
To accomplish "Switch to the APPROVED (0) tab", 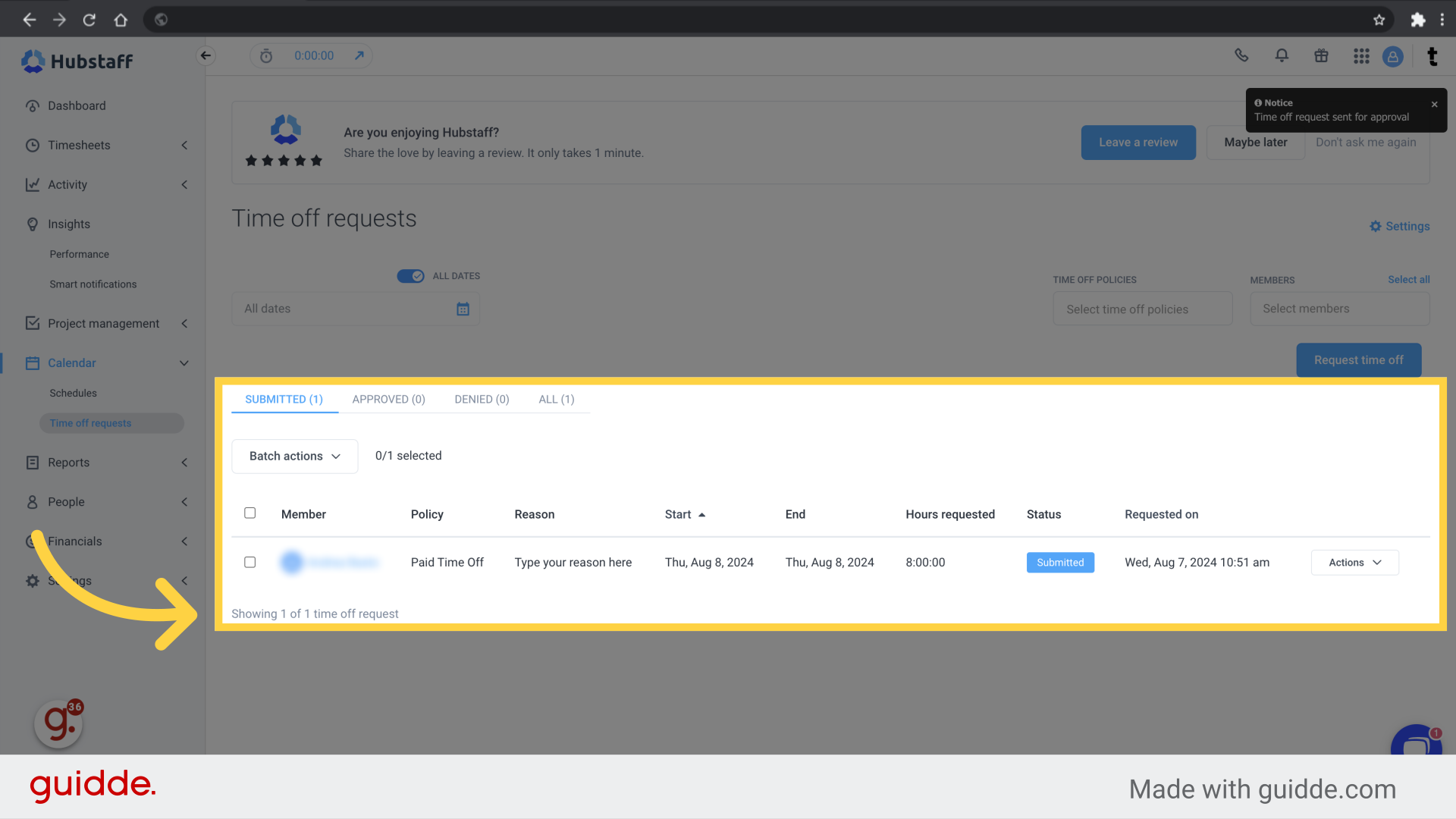I will [388, 399].
